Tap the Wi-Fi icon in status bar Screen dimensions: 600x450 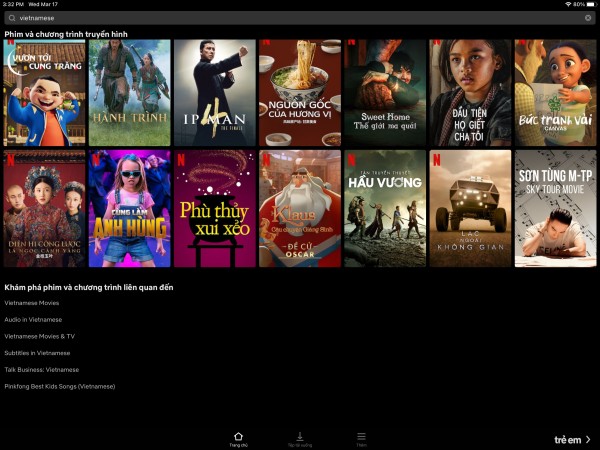[x=568, y=4]
